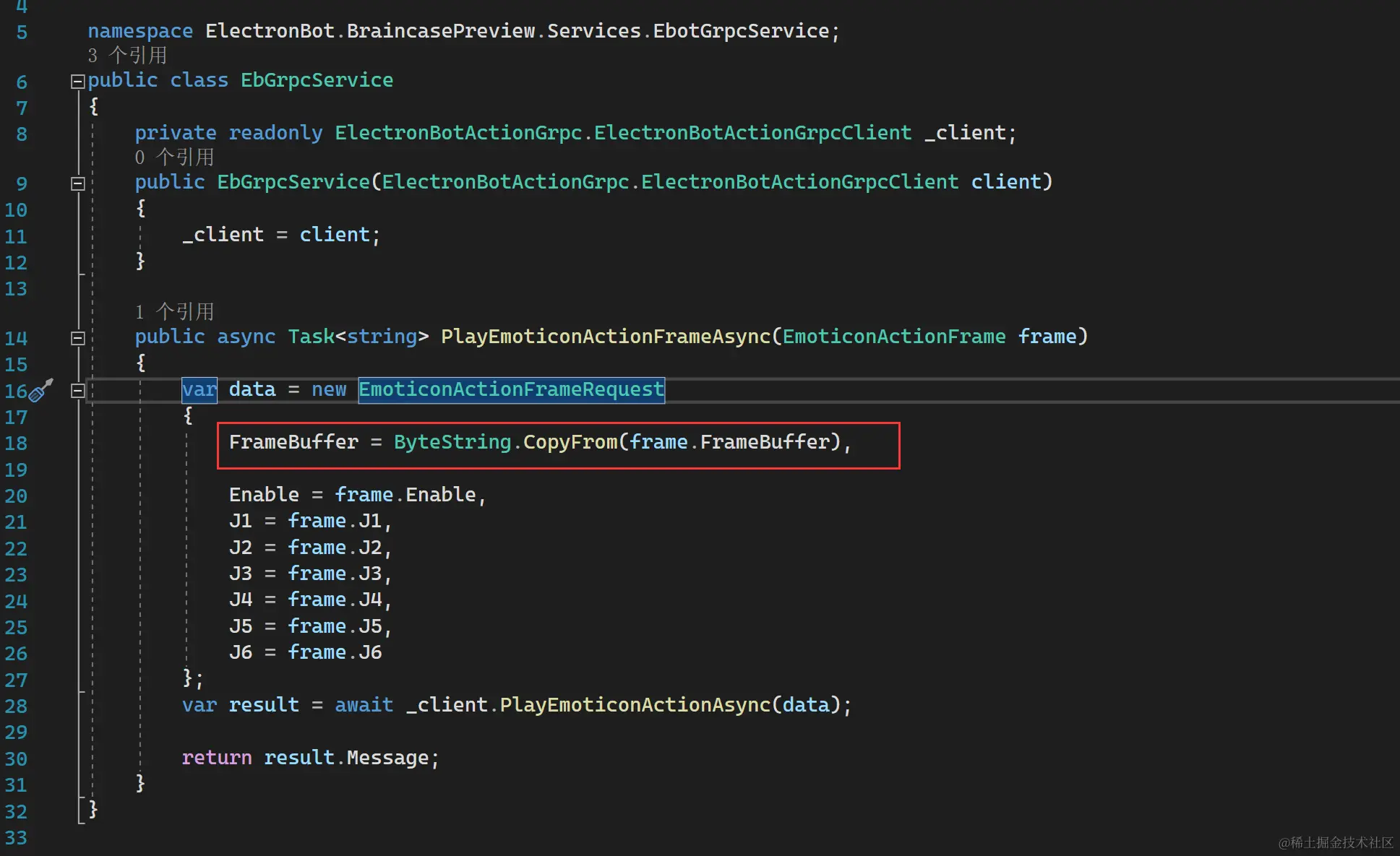1400x856 pixels.
Task: Click the highlighted EmoticonActionFrameRequest type name
Action: coord(511,389)
